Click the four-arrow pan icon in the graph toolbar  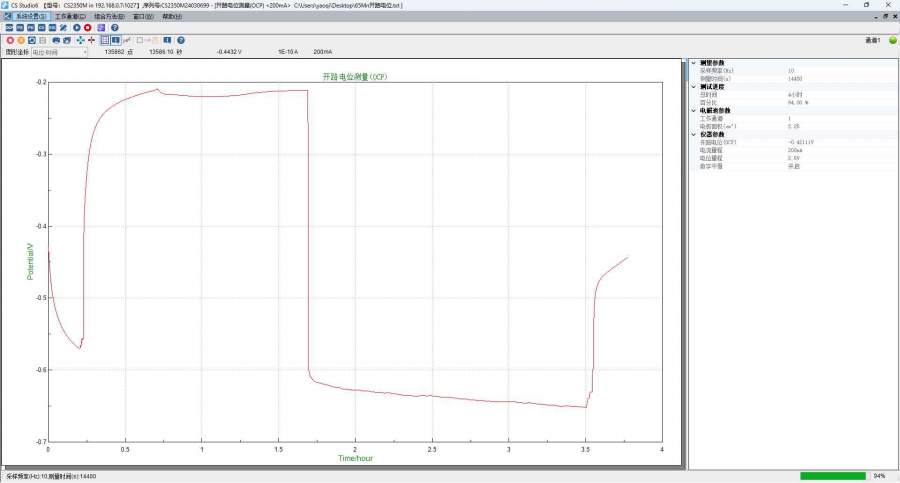tap(81, 40)
